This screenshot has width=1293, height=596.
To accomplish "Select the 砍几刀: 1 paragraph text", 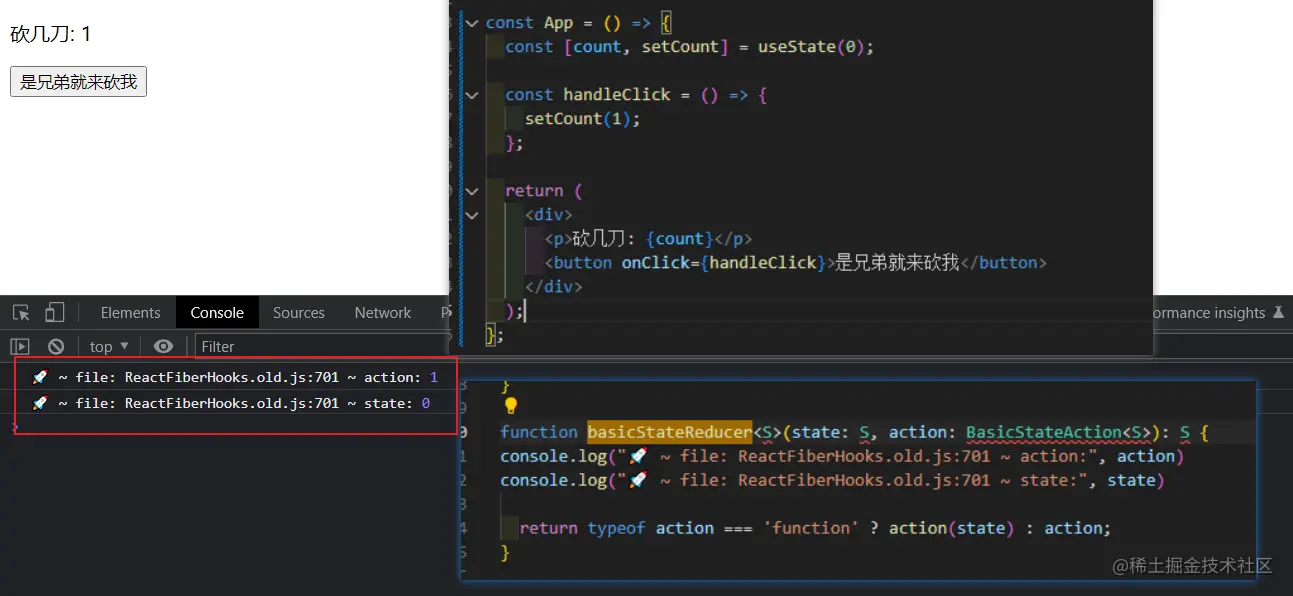I will [51, 34].
